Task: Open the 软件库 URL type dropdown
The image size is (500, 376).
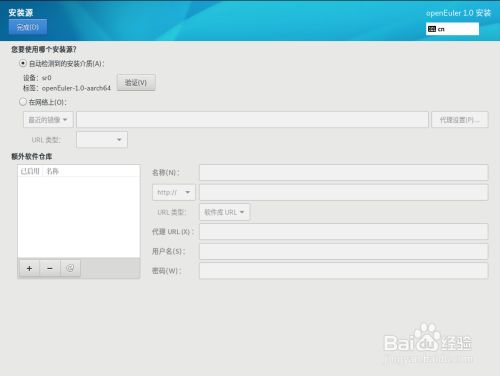Action: (224, 212)
